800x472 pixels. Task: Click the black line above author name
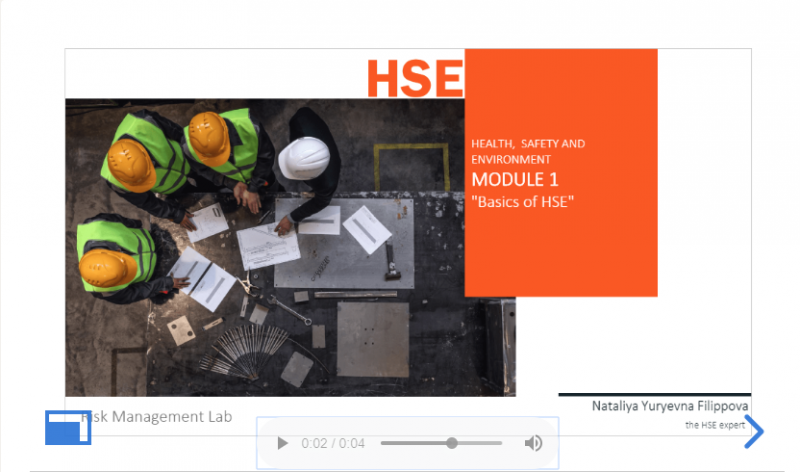pyautogui.click(x=654, y=394)
